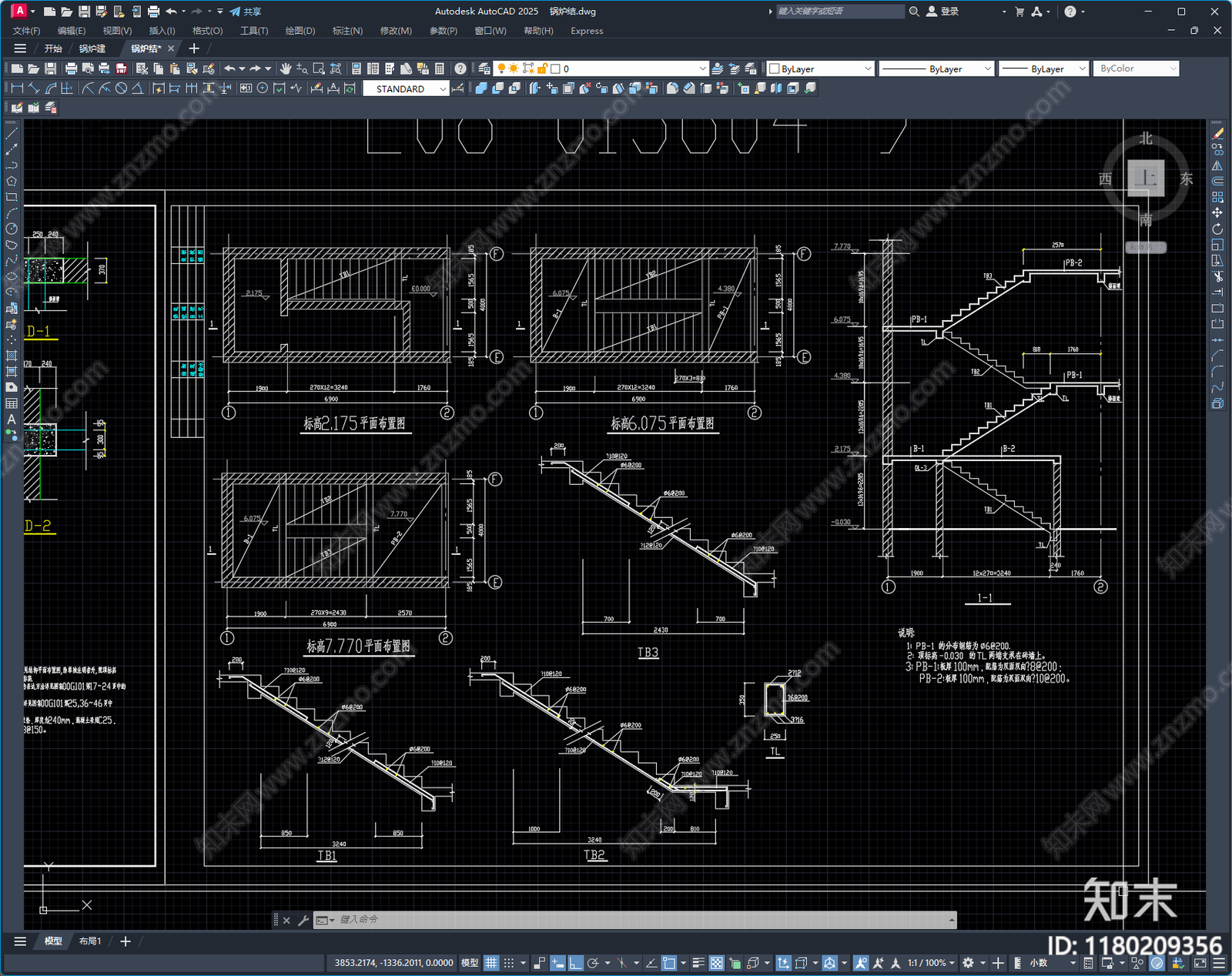
Task: Switch to the 锅炉建 drawing tab
Action: pos(92,48)
